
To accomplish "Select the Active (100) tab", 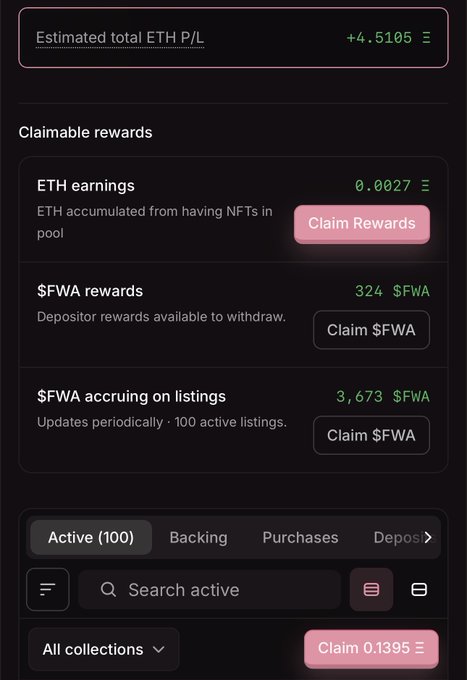I will click(91, 537).
